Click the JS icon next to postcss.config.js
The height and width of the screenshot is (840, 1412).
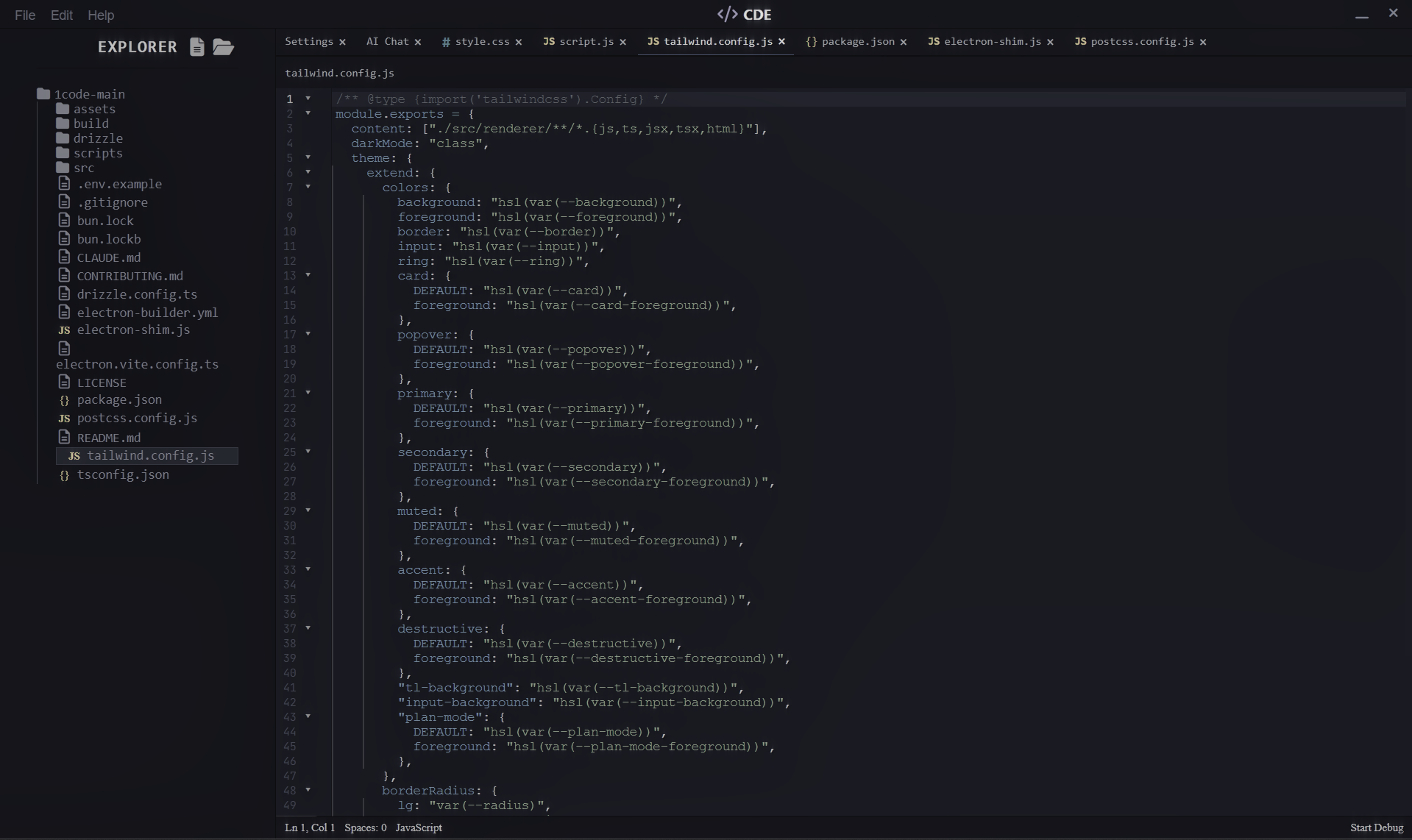(1080, 42)
